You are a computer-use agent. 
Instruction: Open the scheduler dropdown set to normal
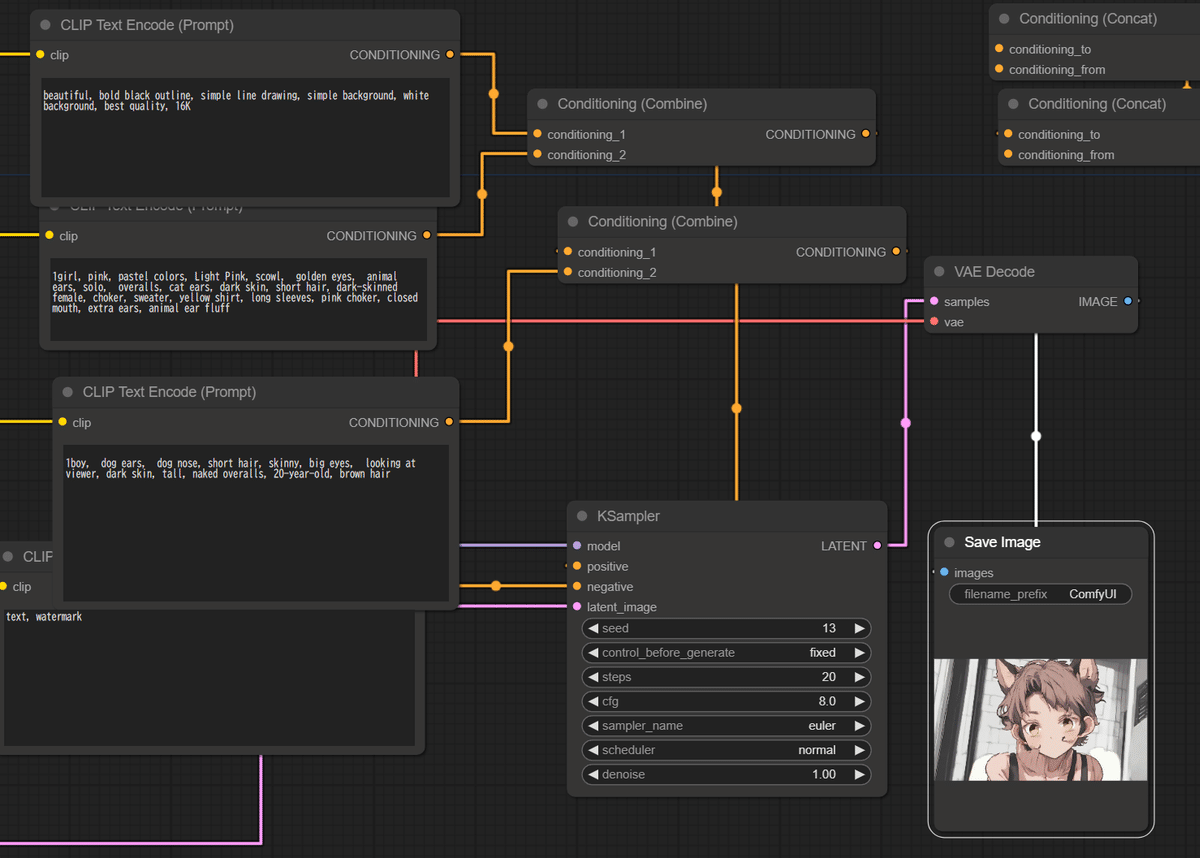point(726,750)
